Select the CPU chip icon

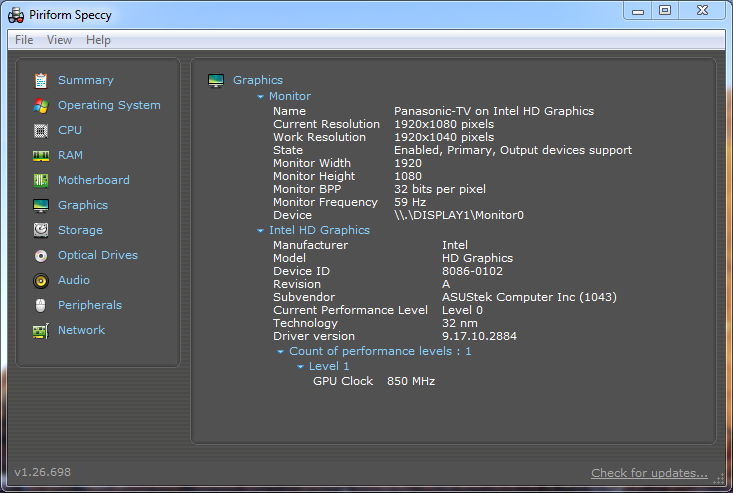(x=41, y=130)
